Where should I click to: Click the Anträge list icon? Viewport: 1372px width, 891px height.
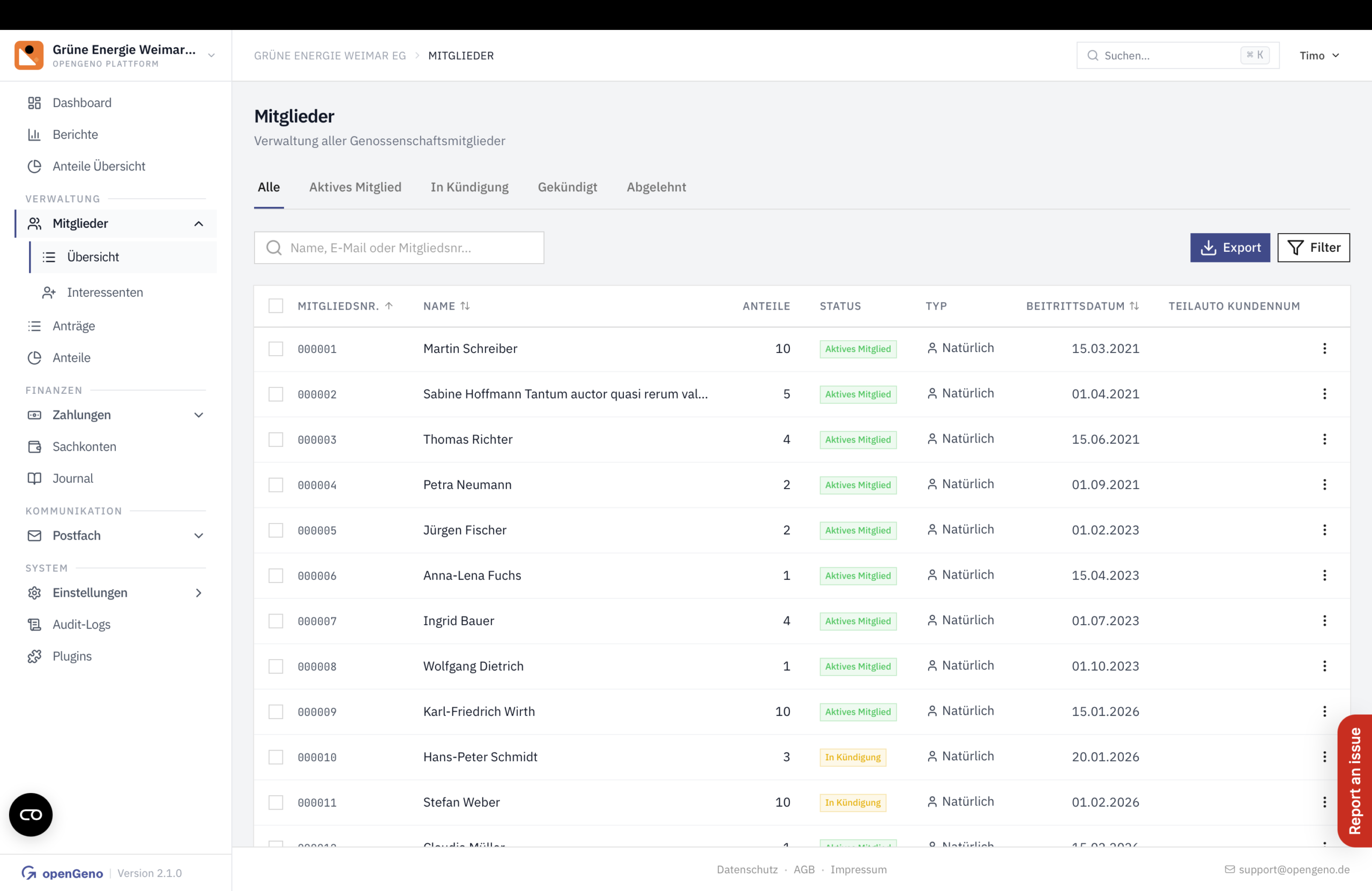(35, 326)
